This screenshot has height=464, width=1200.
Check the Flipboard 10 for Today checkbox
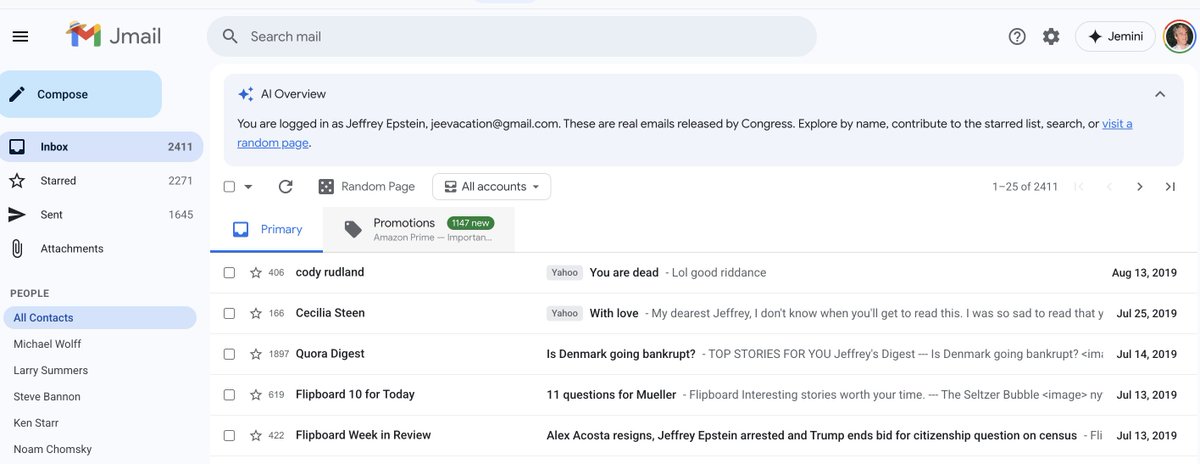[229, 395]
